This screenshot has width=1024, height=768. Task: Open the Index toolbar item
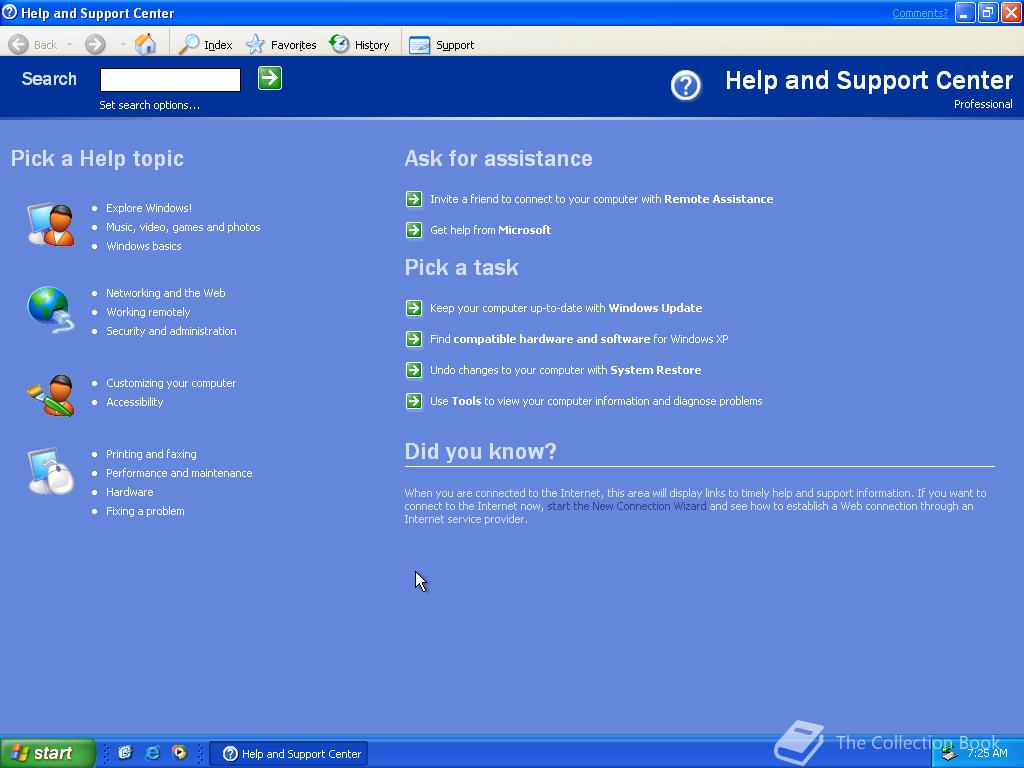point(206,44)
